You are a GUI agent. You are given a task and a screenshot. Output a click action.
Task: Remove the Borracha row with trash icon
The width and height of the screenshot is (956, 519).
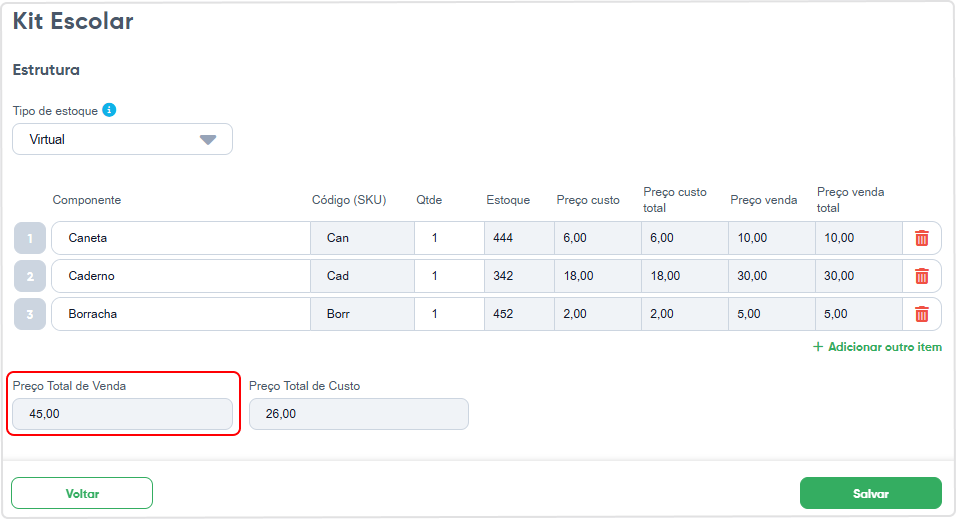click(x=921, y=313)
